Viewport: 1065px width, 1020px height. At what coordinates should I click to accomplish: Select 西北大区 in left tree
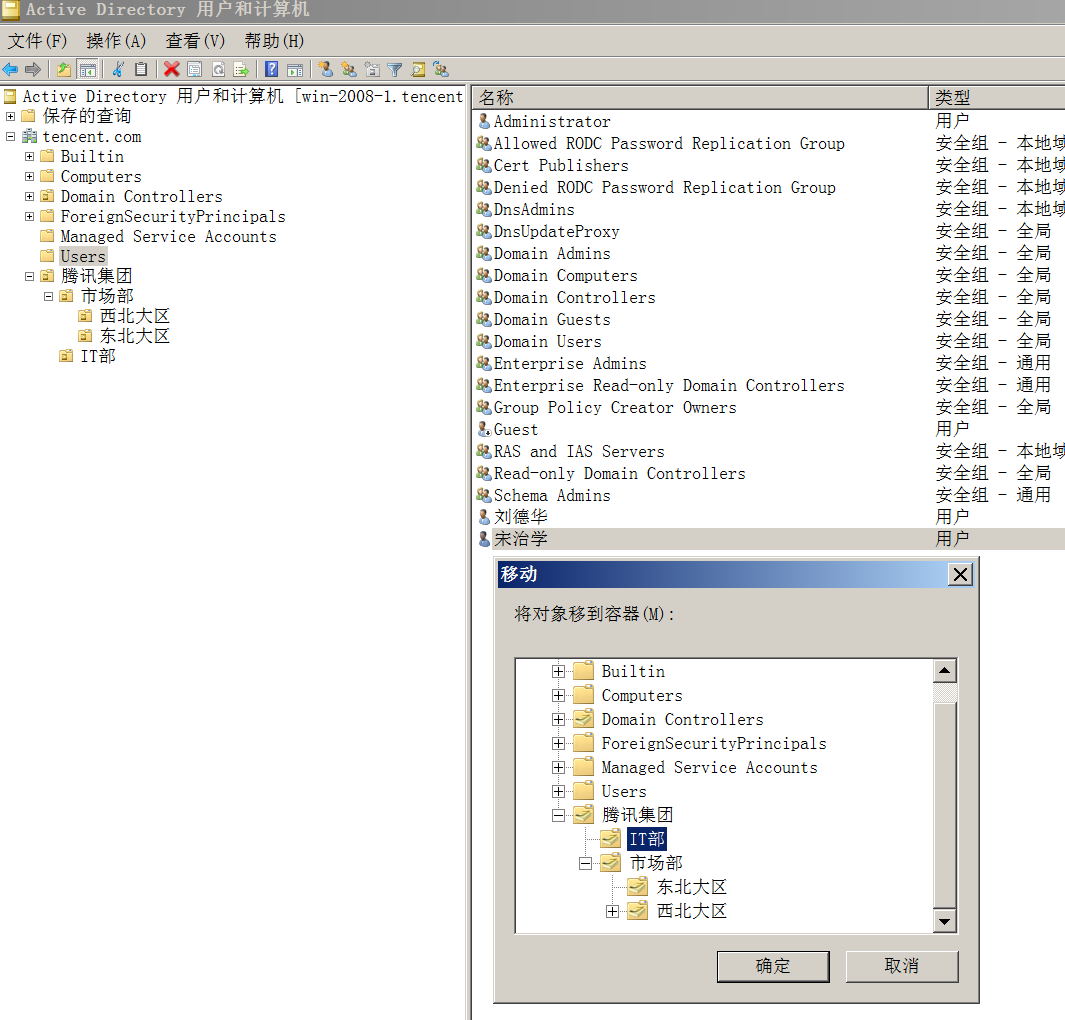tap(134, 316)
